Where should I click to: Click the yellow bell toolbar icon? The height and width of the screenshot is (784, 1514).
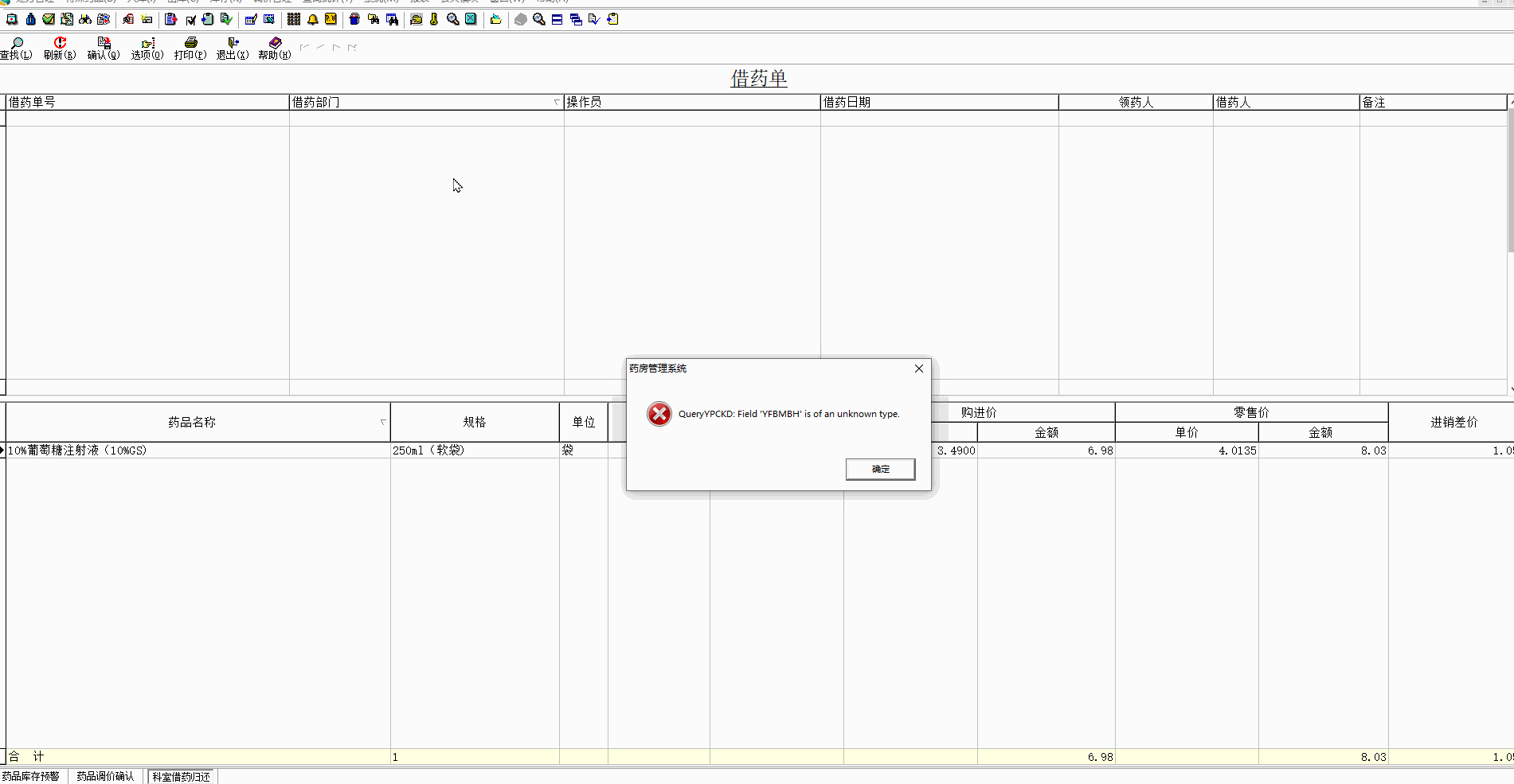click(313, 19)
